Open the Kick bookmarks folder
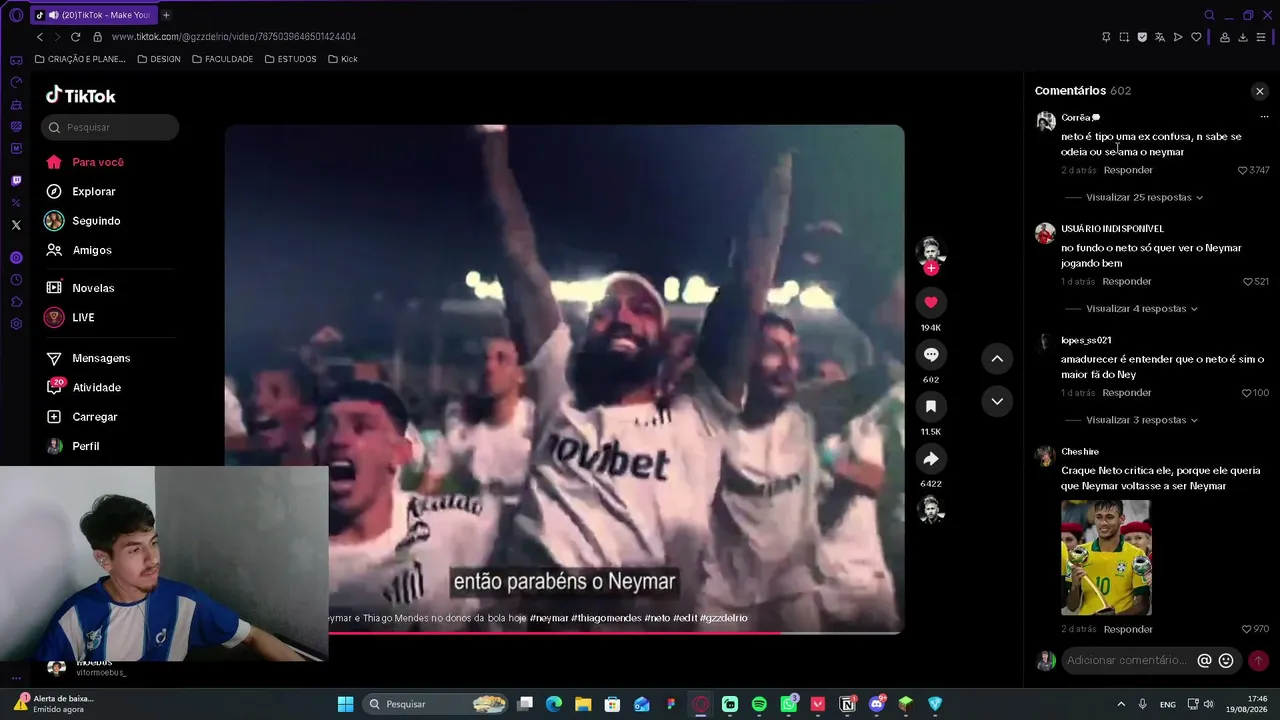Image resolution: width=1280 pixels, height=720 pixels. pyautogui.click(x=343, y=59)
